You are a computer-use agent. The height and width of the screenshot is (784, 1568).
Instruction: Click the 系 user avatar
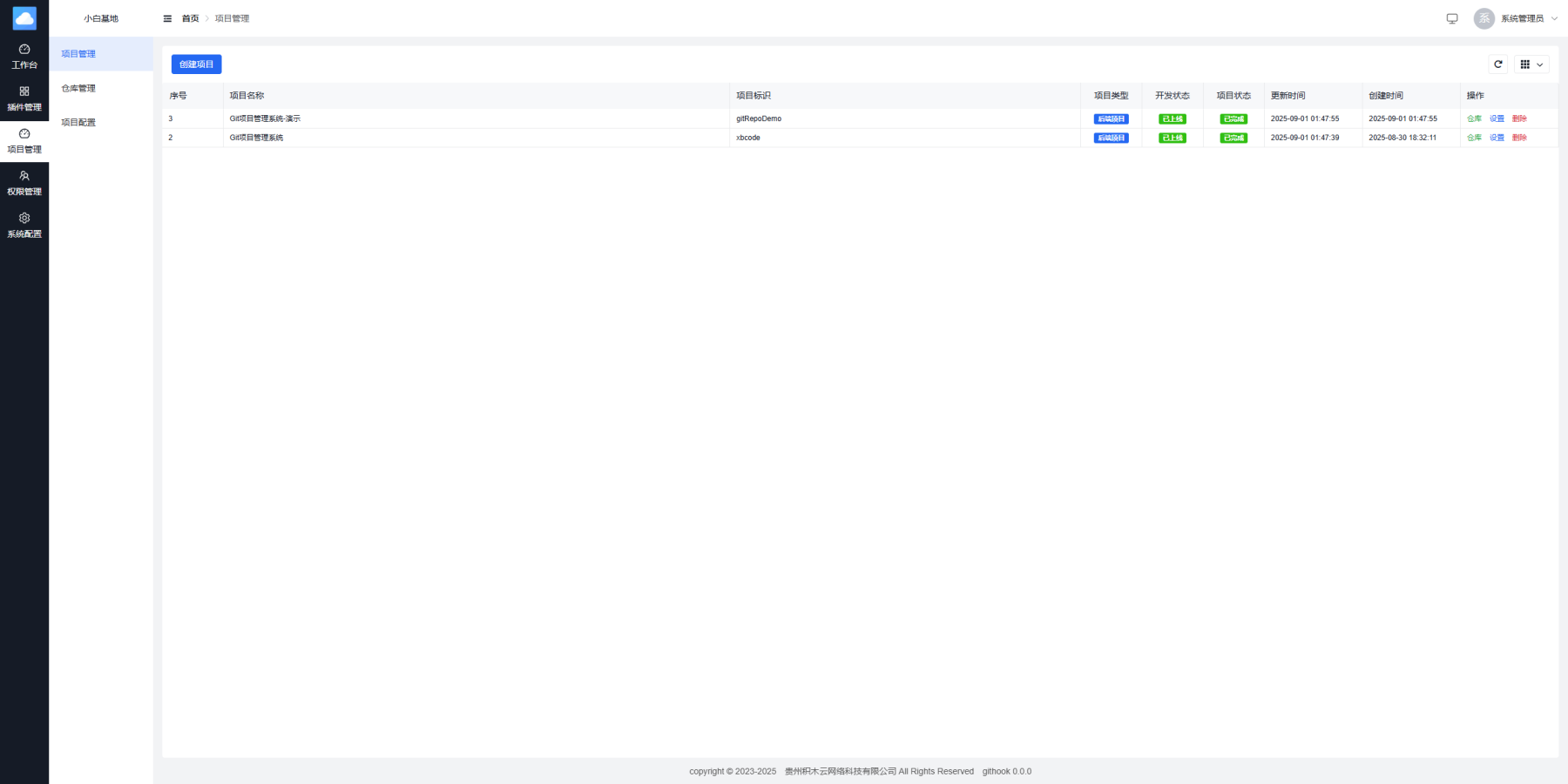1484,18
